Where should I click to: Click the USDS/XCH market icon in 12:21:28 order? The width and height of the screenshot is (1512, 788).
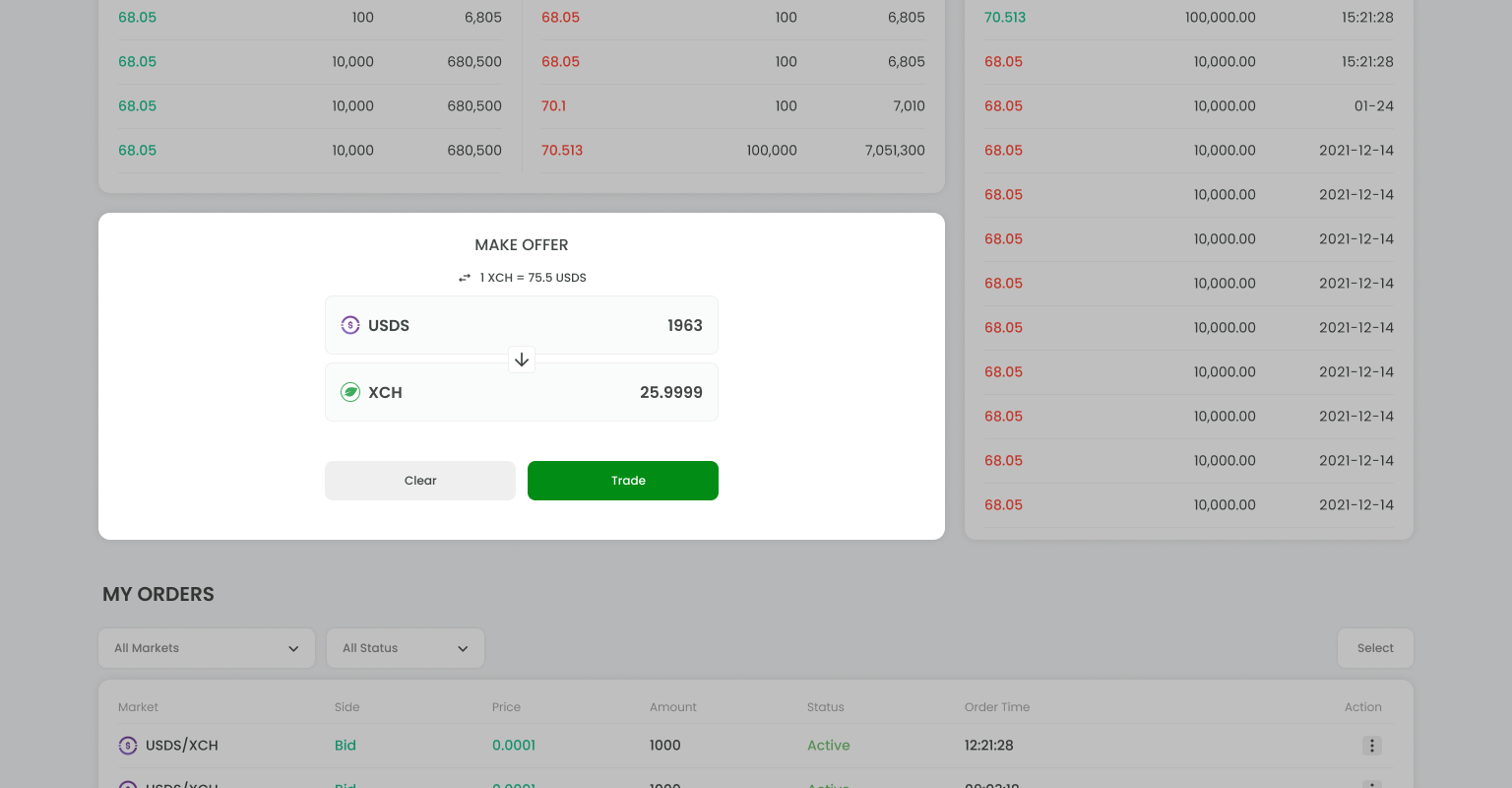coord(128,746)
